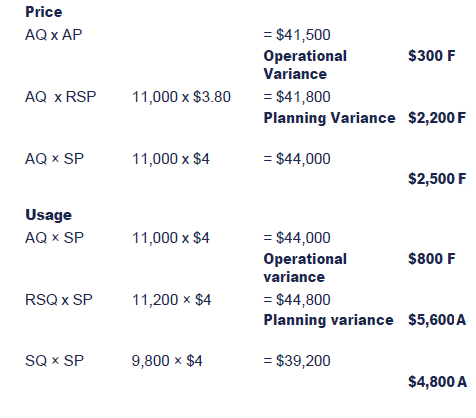The image size is (476, 418).
Task: Click the $2,500 F total price variance
Action: [x=437, y=179]
